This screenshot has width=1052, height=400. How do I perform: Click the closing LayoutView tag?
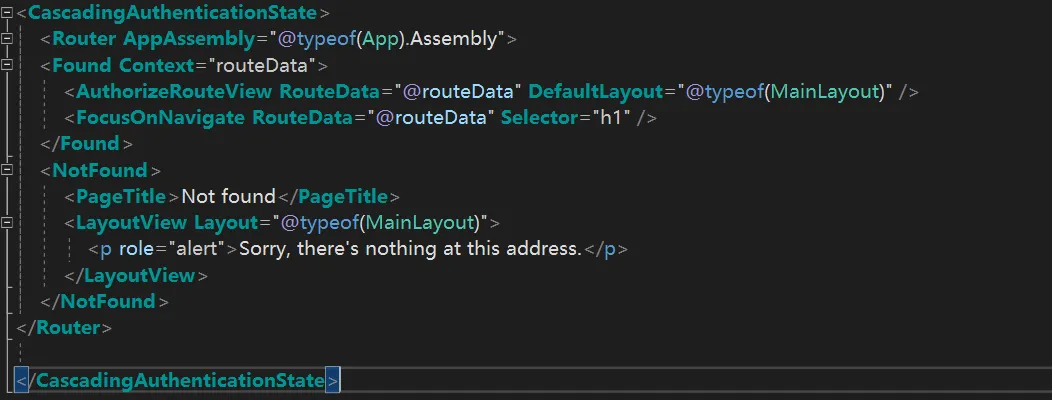pos(144,274)
